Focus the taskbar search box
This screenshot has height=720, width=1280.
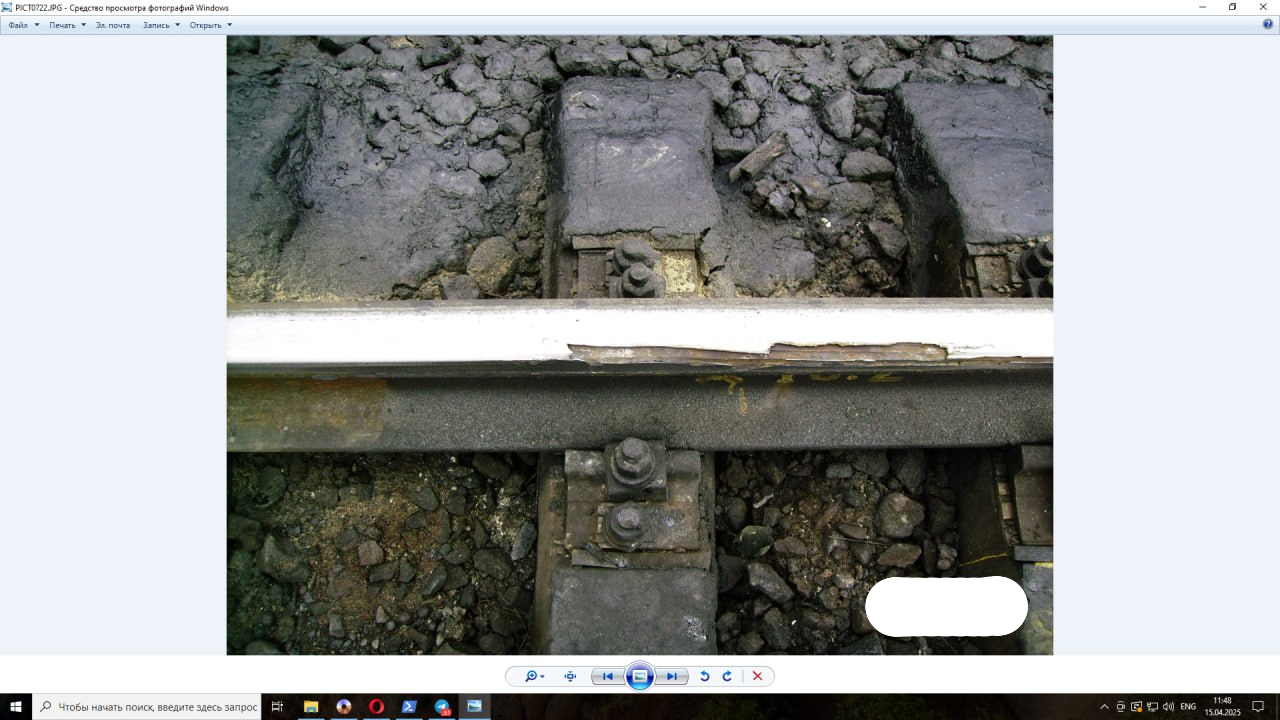tap(147, 707)
